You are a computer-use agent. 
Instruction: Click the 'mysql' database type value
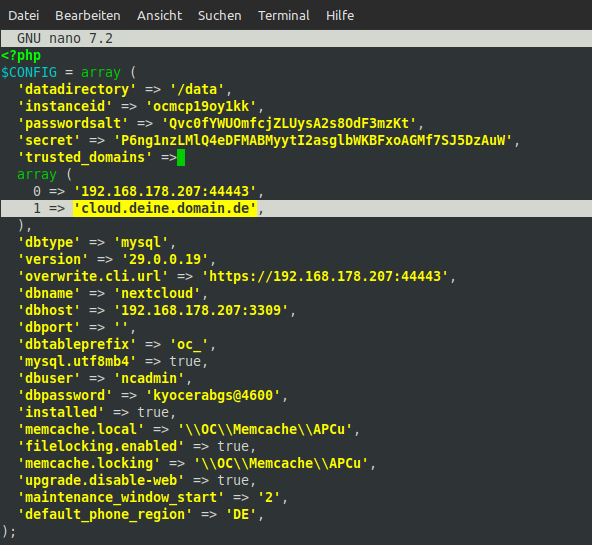click(141, 242)
